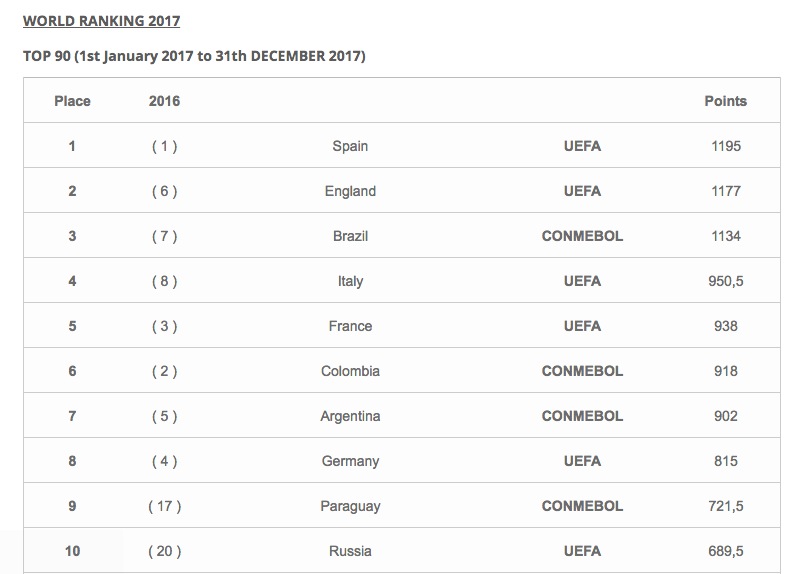Image resolution: width=798 pixels, height=574 pixels.
Task: Click UEFA label in Spain row
Action: 582,146
